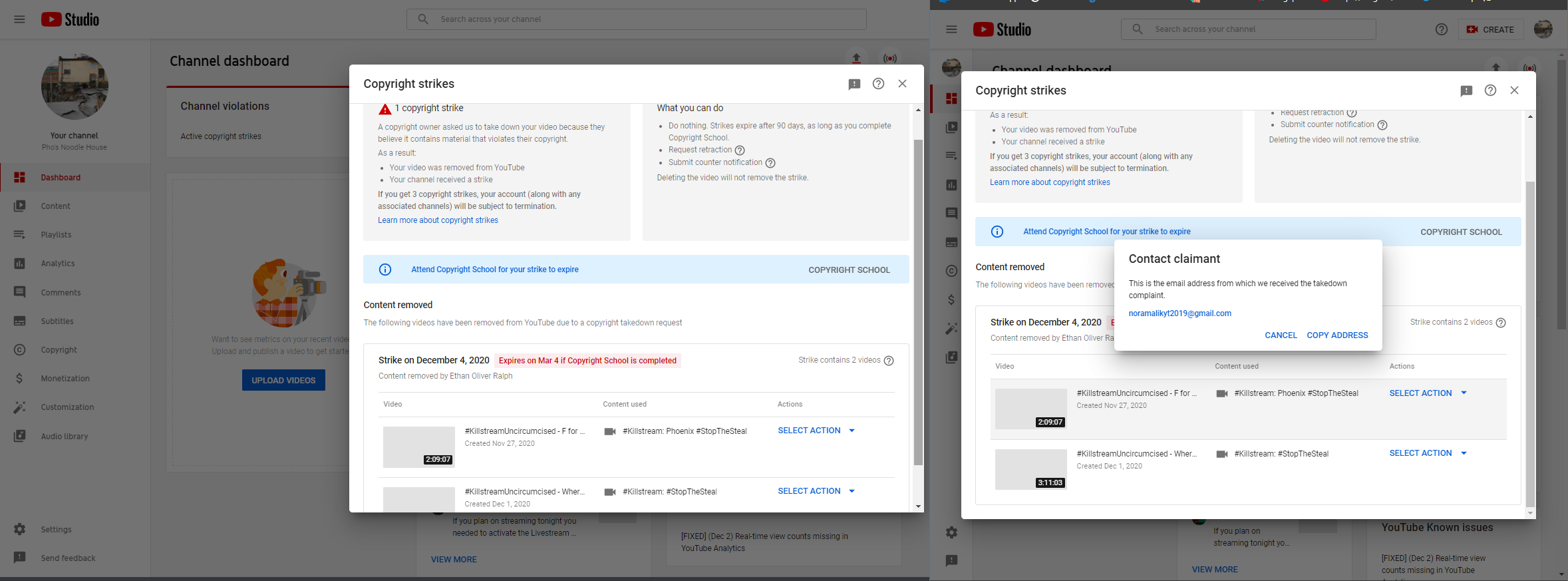The height and width of the screenshot is (581, 1568).
Task: Click the left Copyright strikes dialog scrollbar
Action: pyautogui.click(x=918, y=302)
